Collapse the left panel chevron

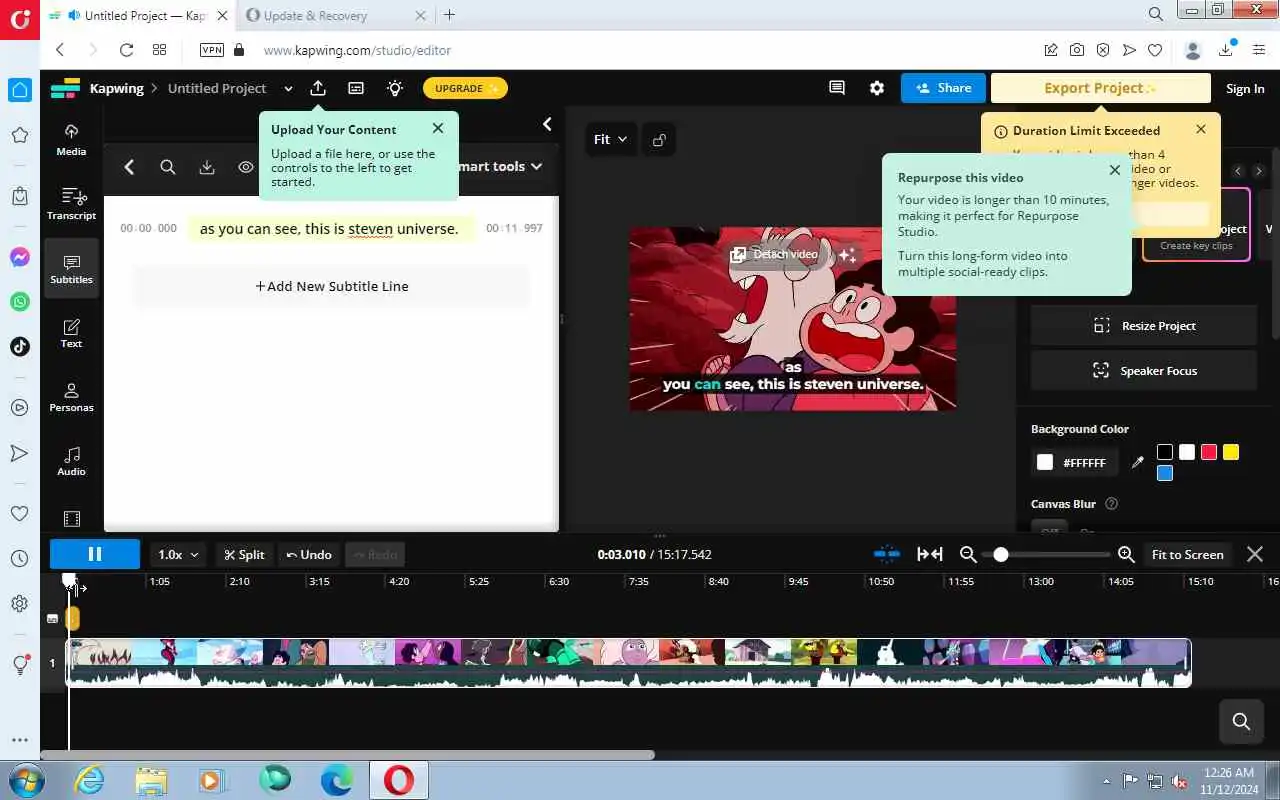tap(547, 124)
